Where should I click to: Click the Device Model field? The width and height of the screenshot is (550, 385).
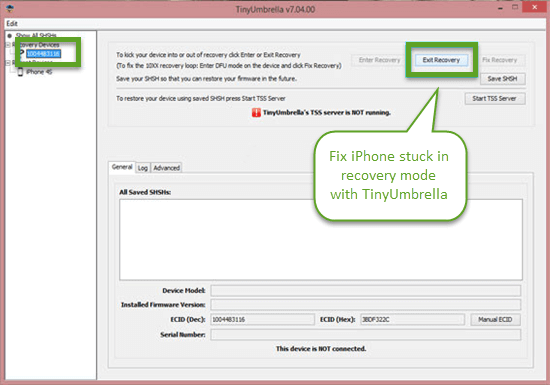point(365,290)
